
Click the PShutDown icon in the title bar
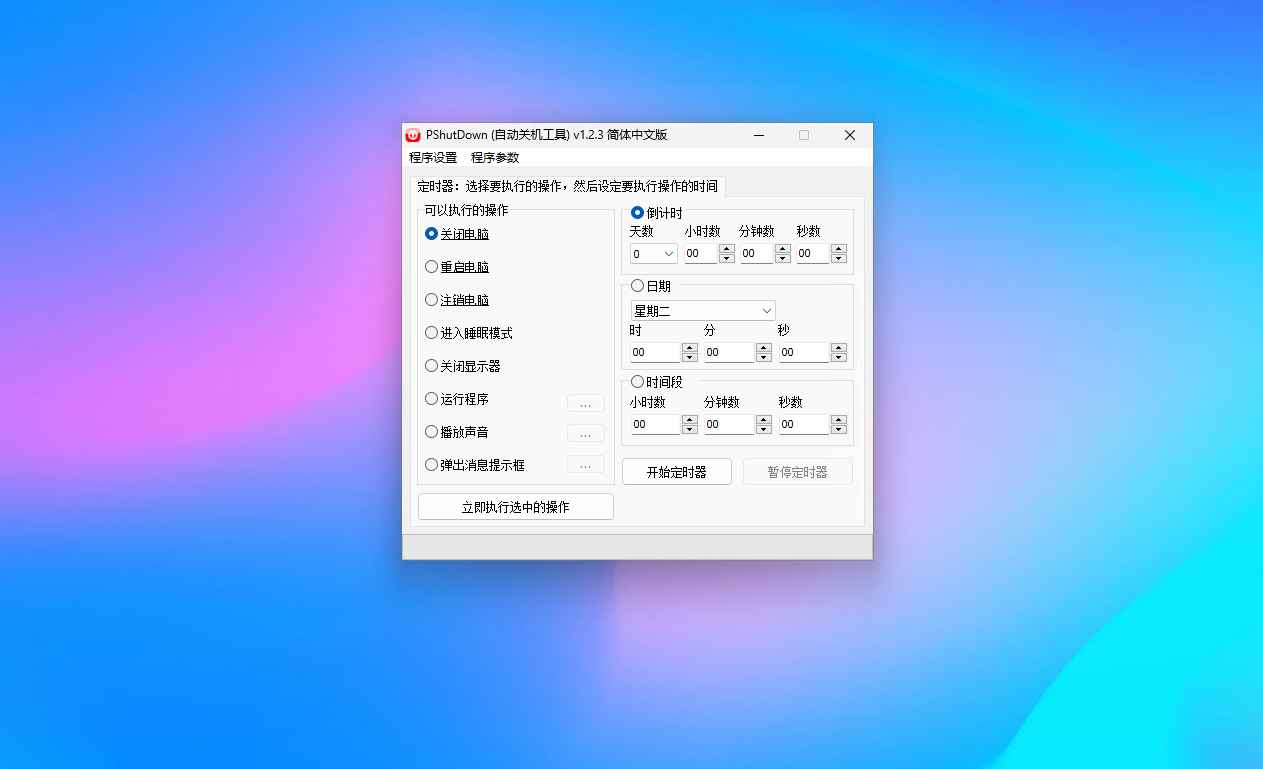point(412,135)
